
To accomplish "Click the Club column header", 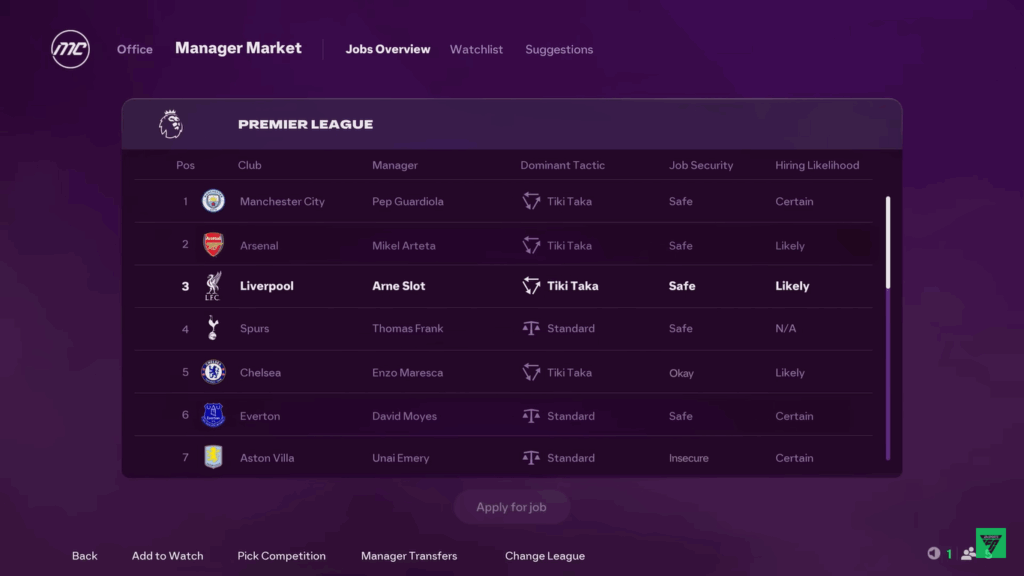I will [249, 165].
